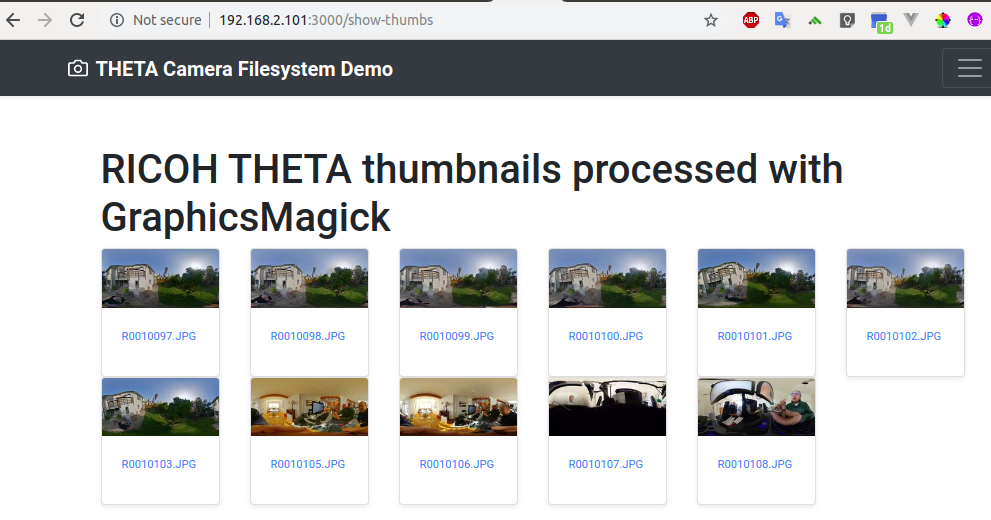Open R0010100.JPG link

pos(605,336)
